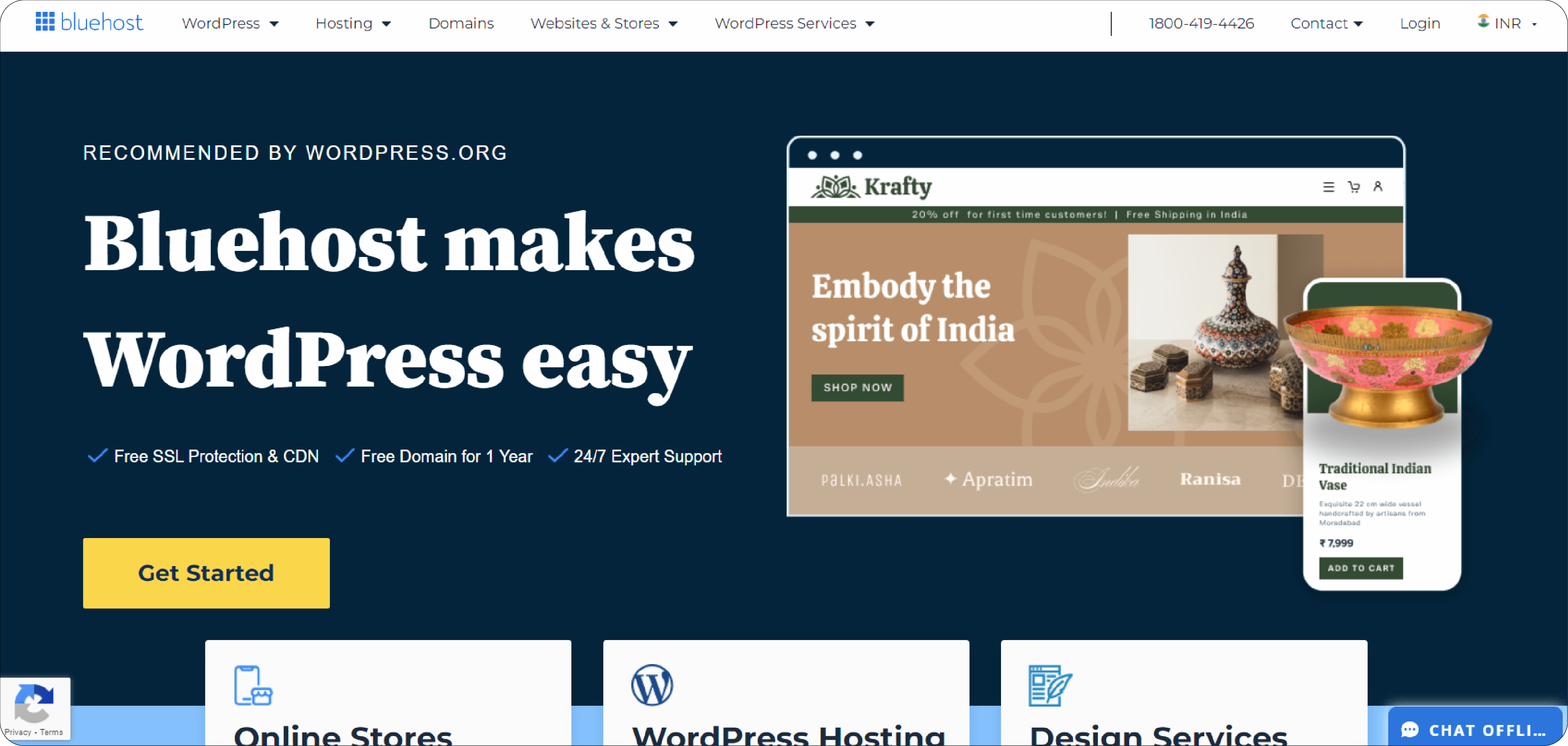This screenshot has height=746, width=1568.
Task: Click the phone number 1800-419-4426
Action: tap(1201, 23)
